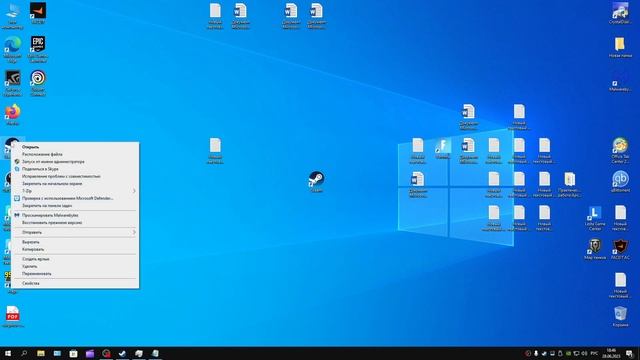Image resolution: width=640 pixels, height=360 pixels.
Task: Click the volume speaker tray icon
Action: [584, 353]
